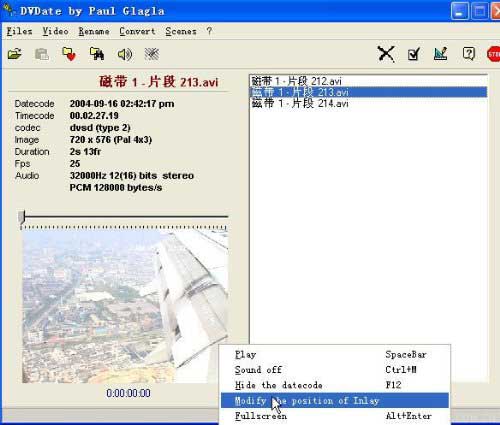The width and height of the screenshot is (500, 425).
Task: Open help with the question mark icon
Action: pyautogui.click(x=468, y=54)
